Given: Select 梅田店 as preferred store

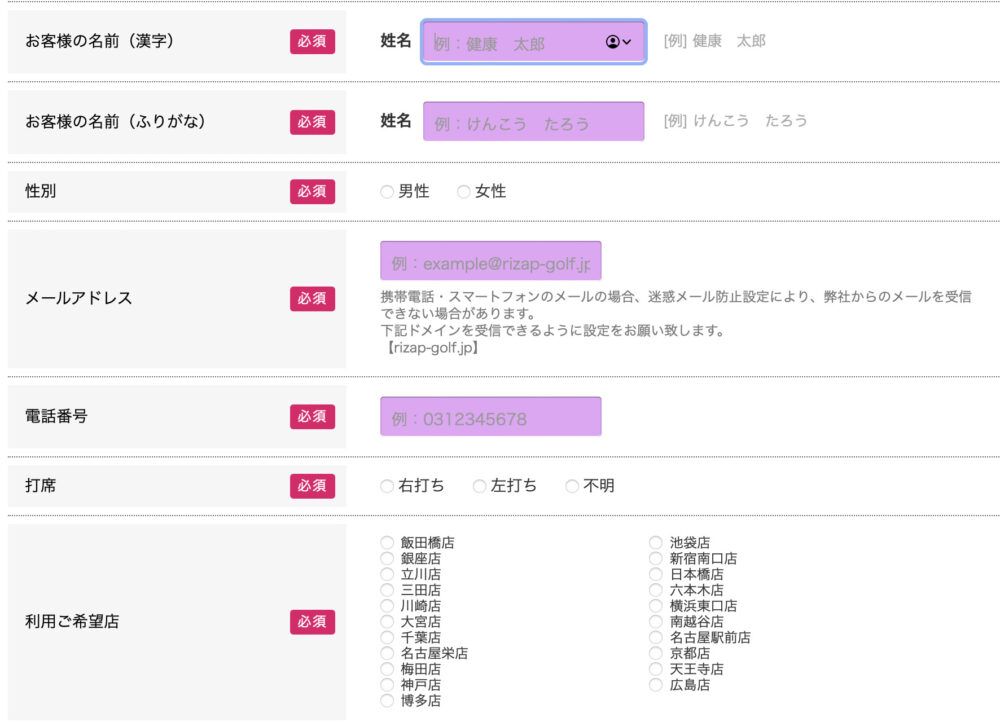Looking at the screenshot, I should 386,669.
